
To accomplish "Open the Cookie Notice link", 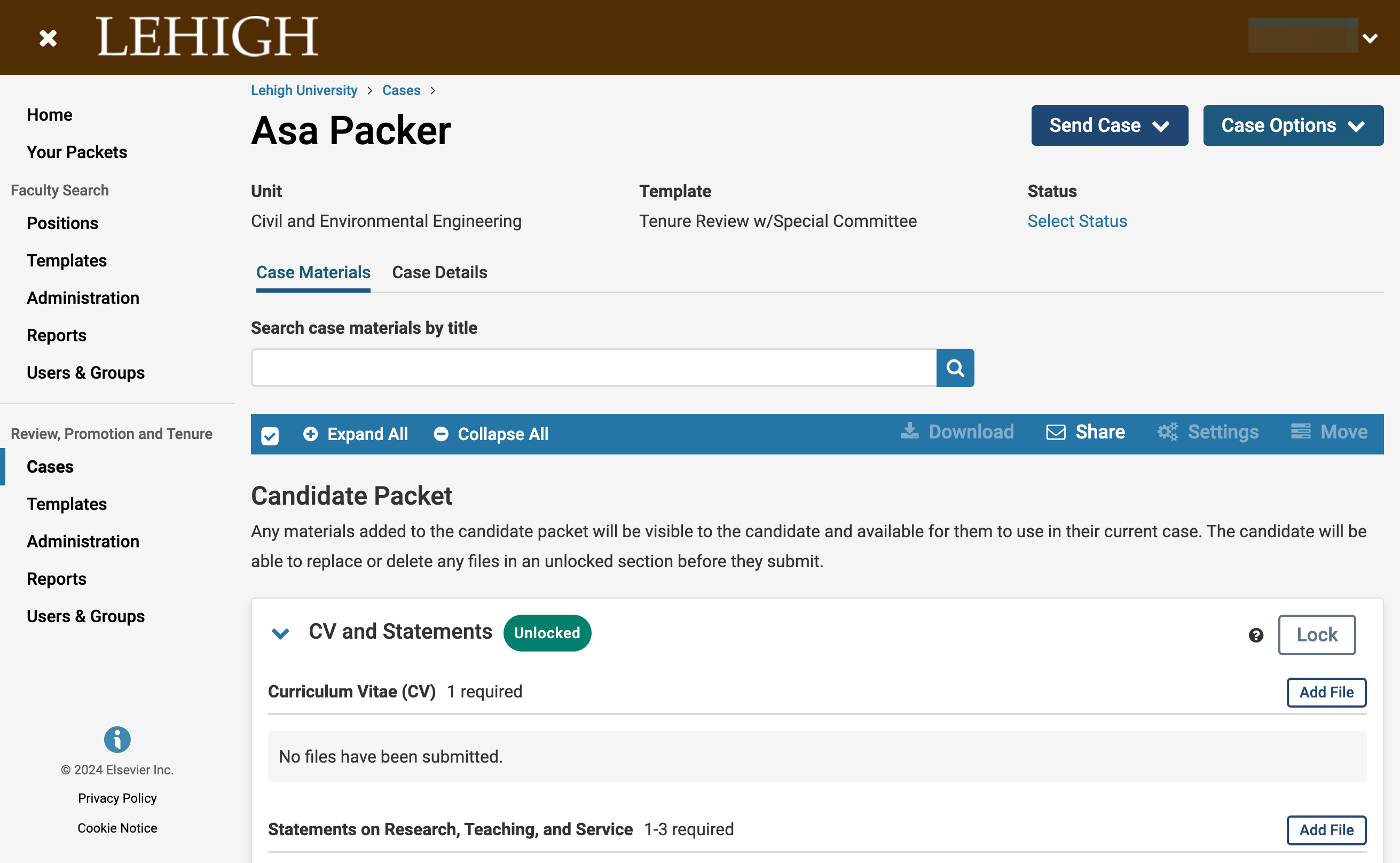I will tap(117, 828).
